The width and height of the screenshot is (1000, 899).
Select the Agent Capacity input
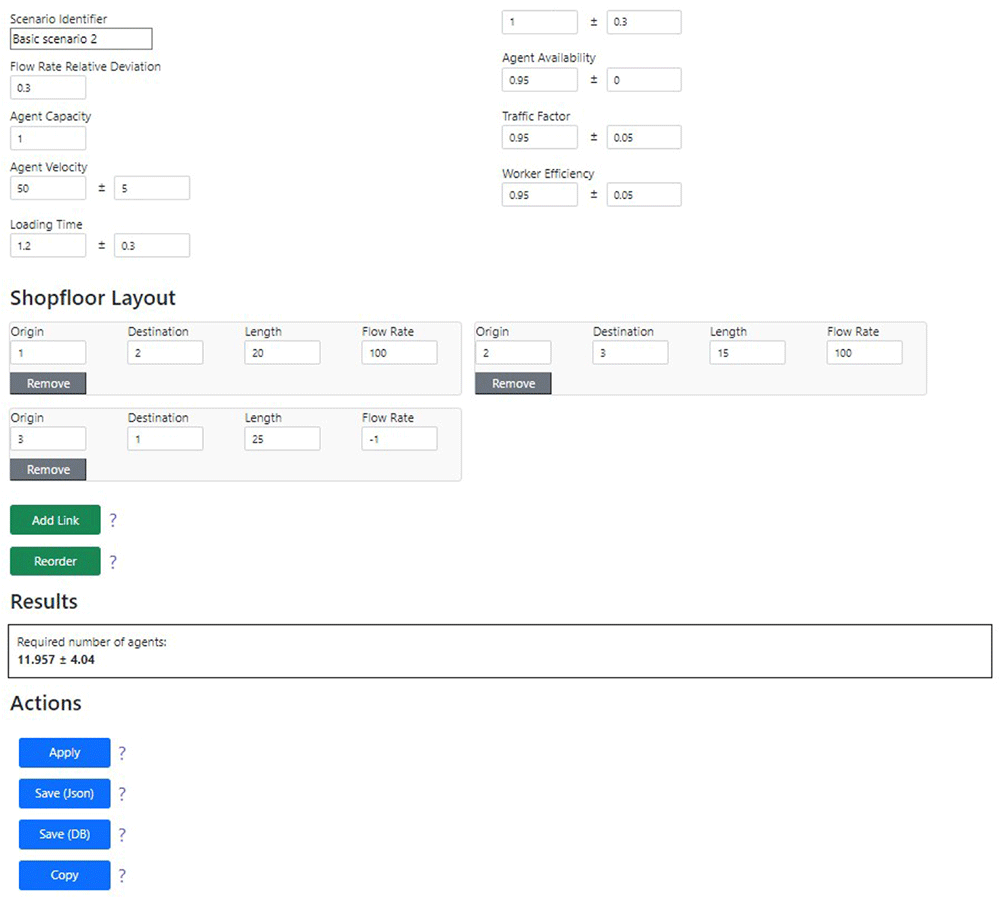[x=48, y=138]
